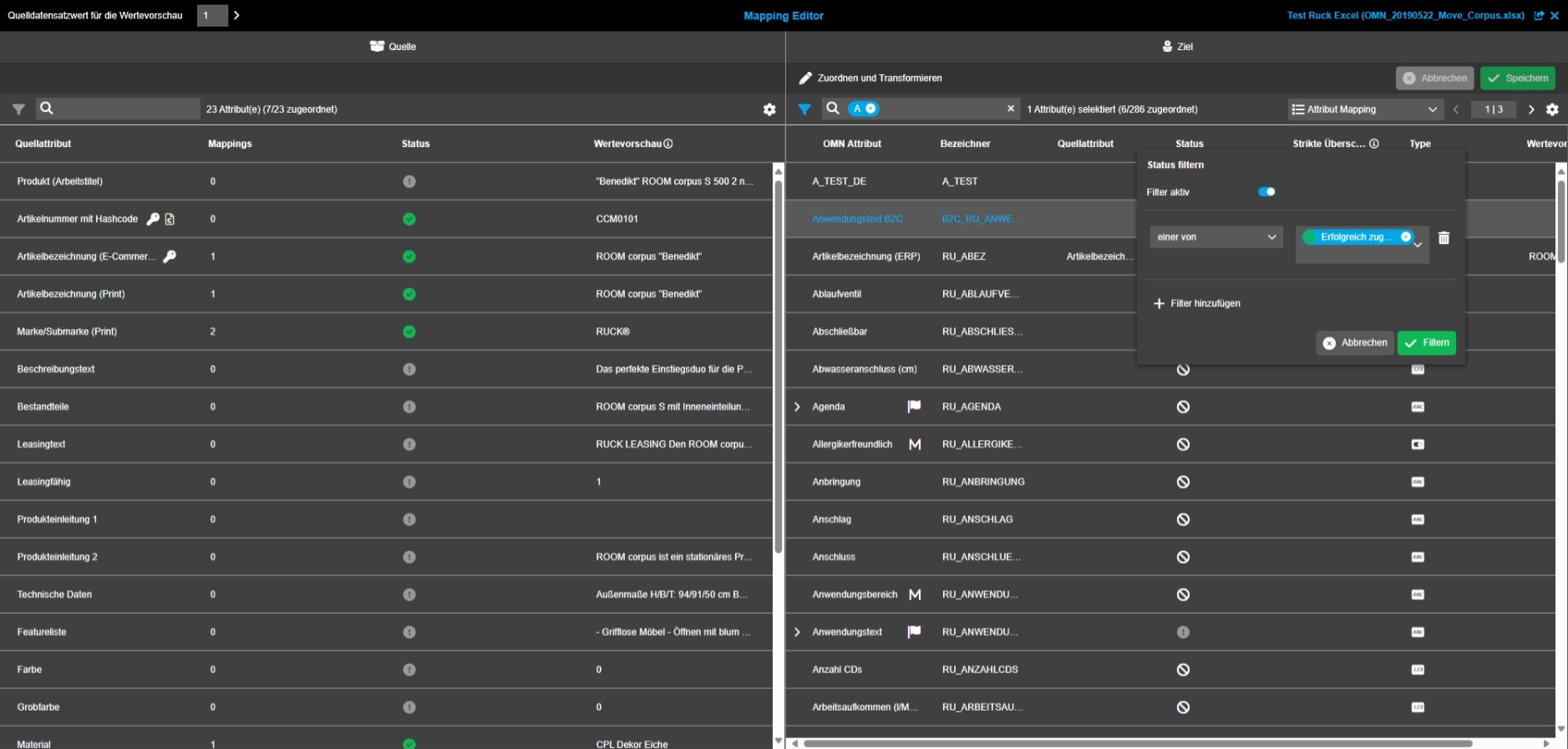Screen dimensions: 1568x749
Task: Open the 'einer von' operator dropdown
Action: (1215, 237)
